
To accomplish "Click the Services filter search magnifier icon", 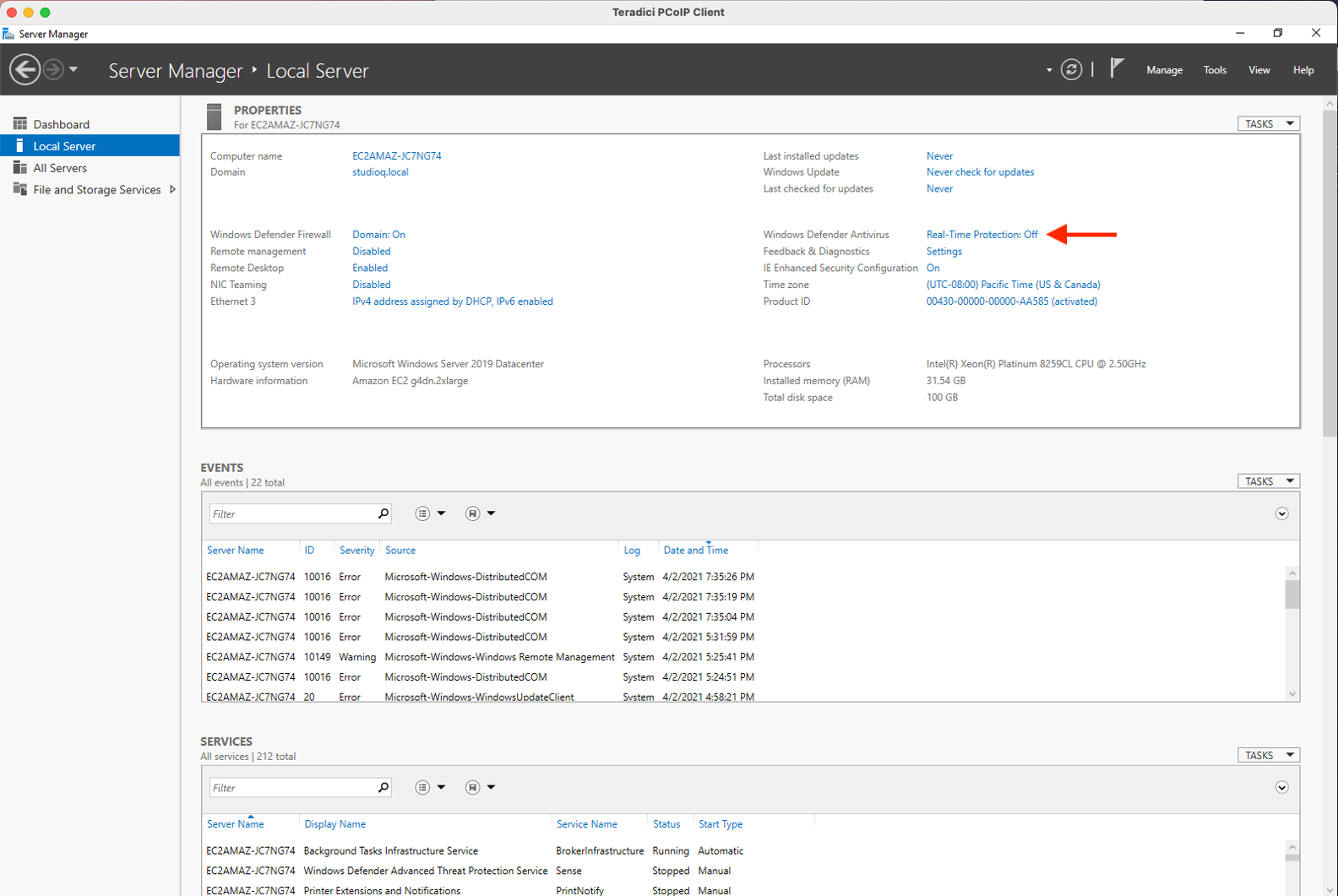I will point(383,787).
